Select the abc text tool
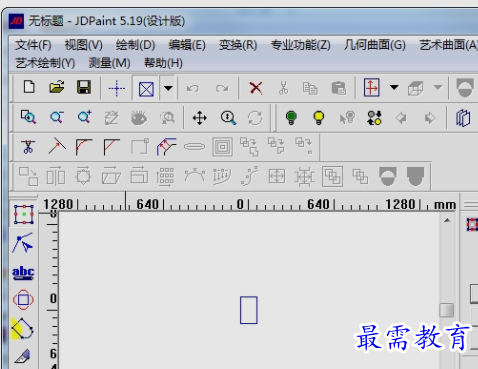 [x=23, y=273]
